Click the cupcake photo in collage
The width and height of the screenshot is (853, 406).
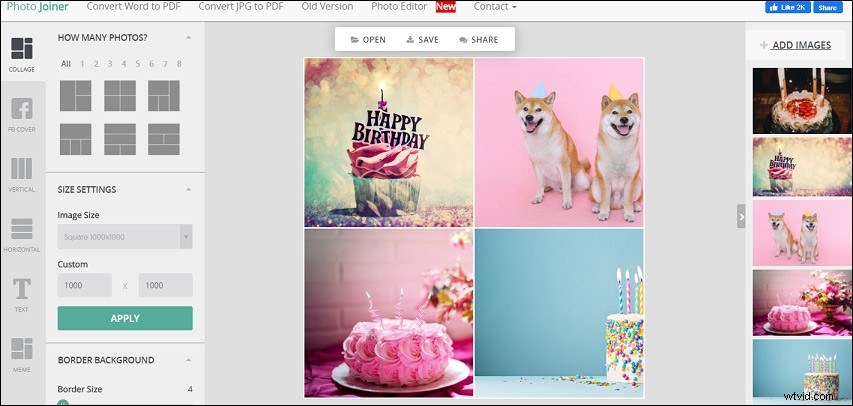tap(388, 143)
